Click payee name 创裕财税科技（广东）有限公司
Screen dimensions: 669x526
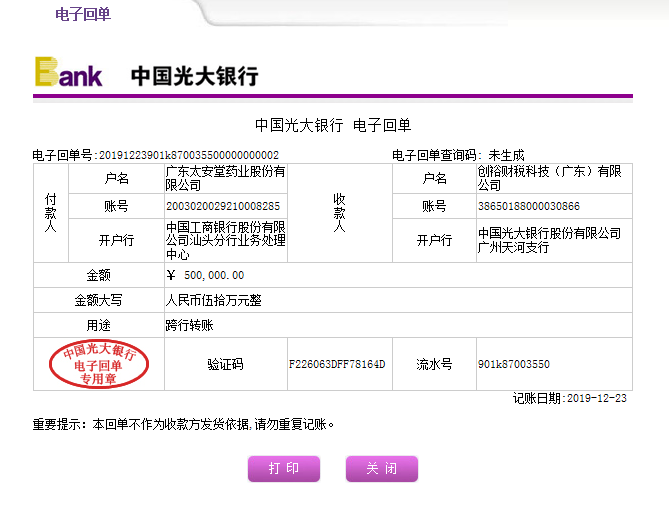[x=550, y=178]
